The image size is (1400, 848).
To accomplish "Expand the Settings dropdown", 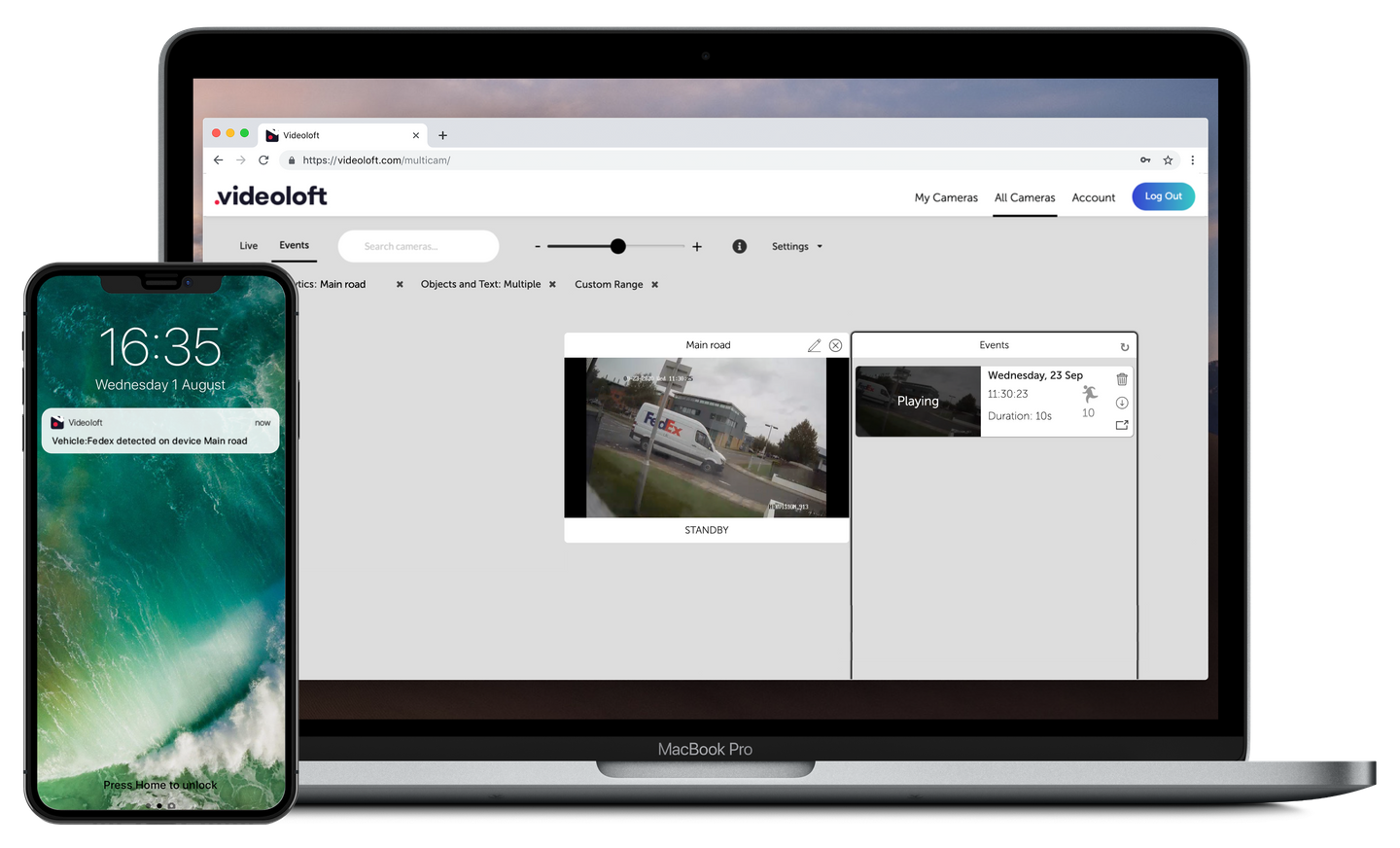I will tap(797, 247).
